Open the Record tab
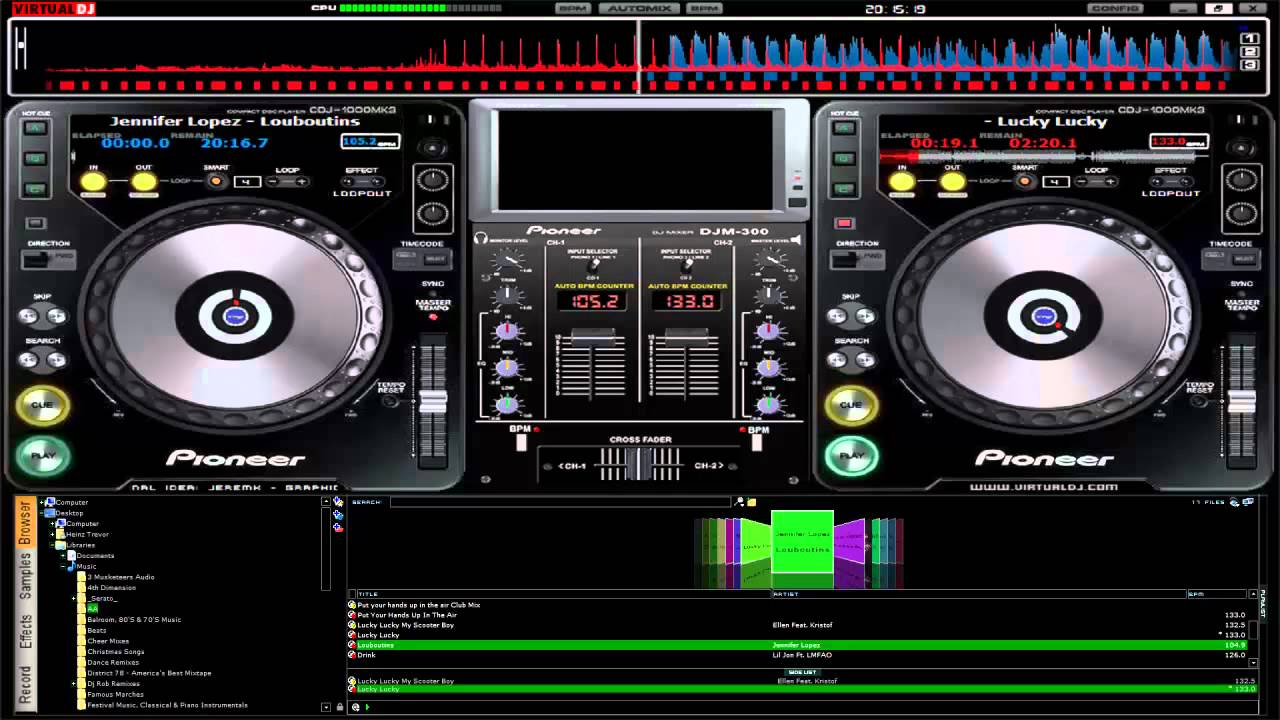Image resolution: width=1280 pixels, height=720 pixels. tap(25, 685)
